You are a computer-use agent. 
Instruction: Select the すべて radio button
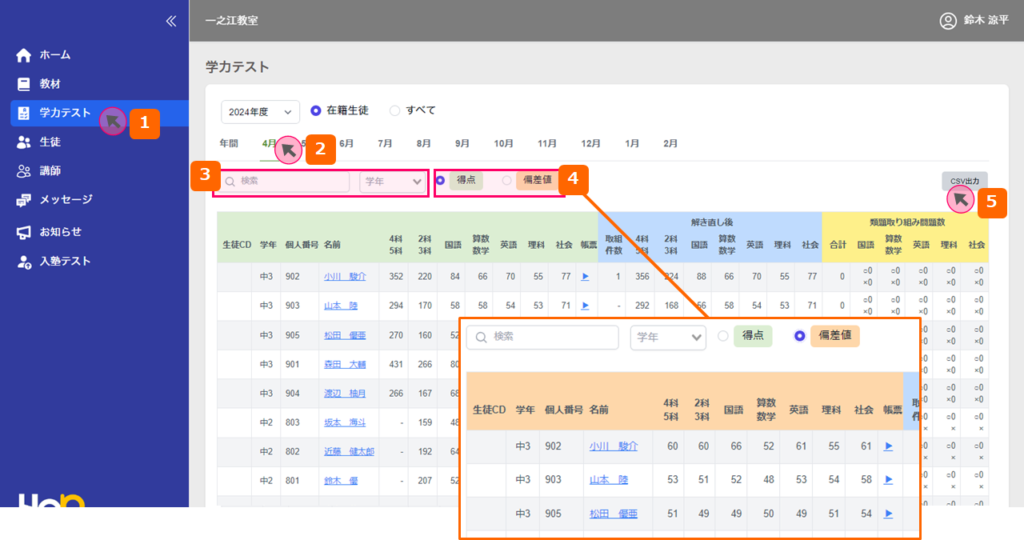[394, 111]
